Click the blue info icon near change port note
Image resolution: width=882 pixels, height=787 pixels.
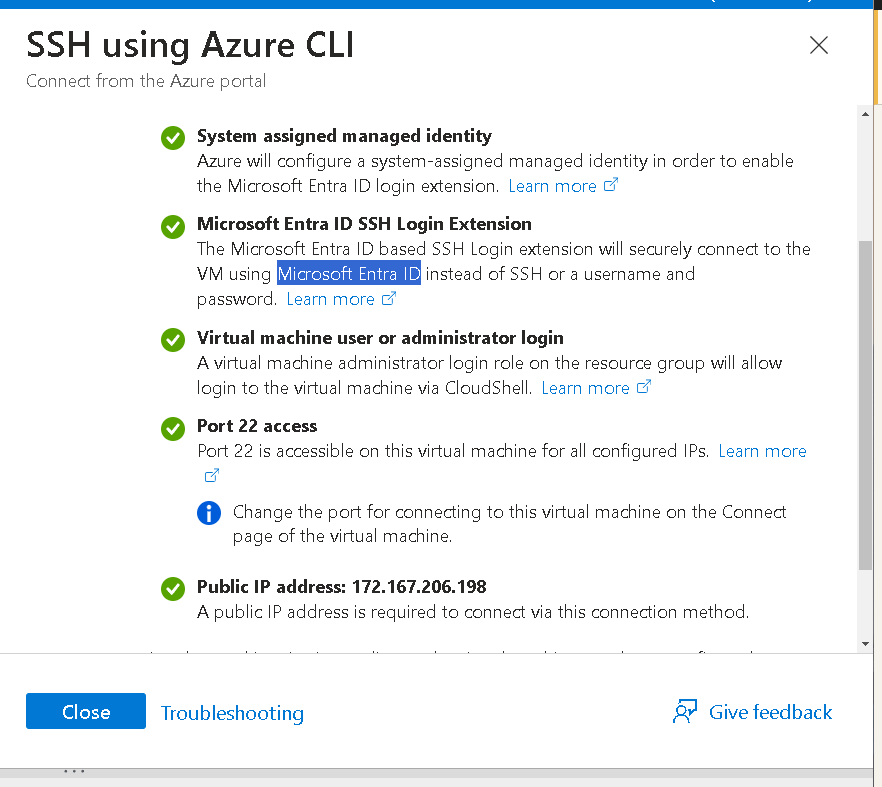(209, 512)
